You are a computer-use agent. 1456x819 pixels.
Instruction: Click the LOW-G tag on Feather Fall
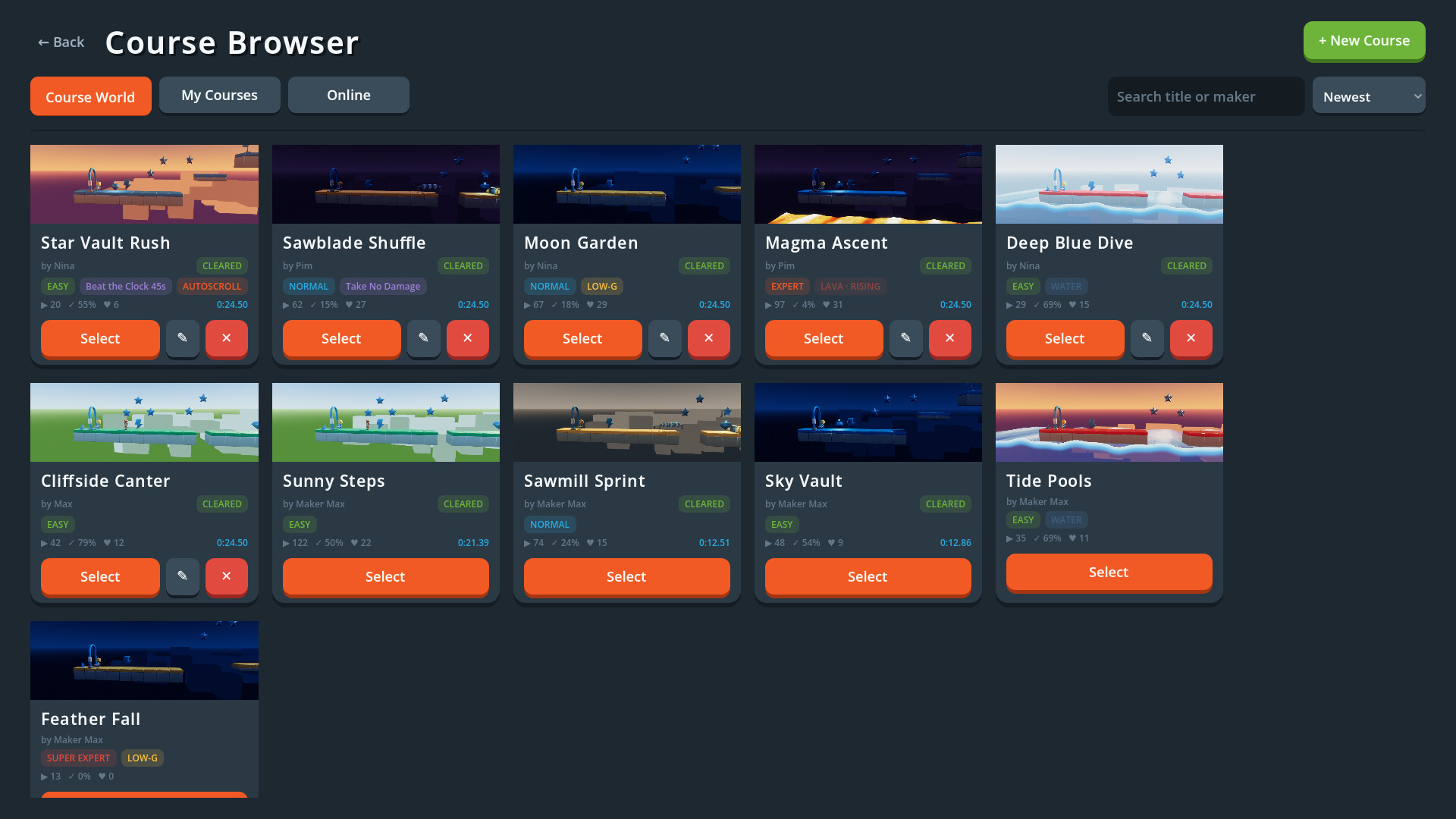(x=143, y=758)
